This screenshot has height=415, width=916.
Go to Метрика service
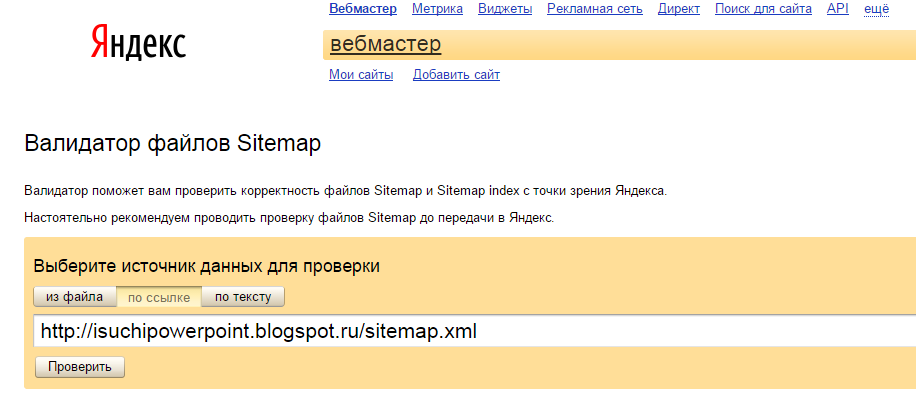438,9
